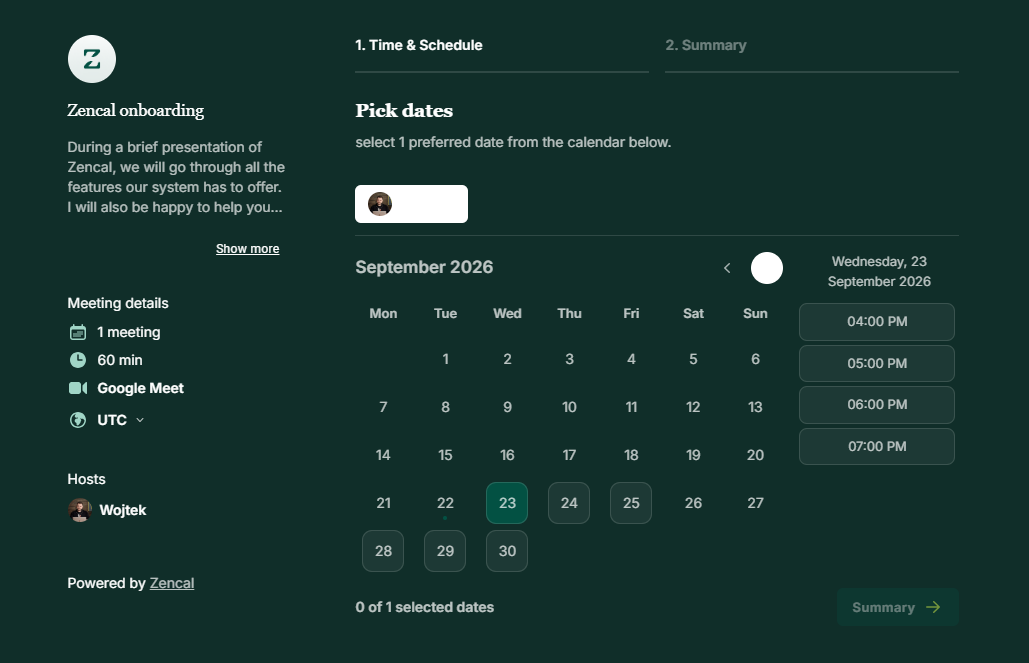Select September 23 on the calendar

[x=507, y=503]
